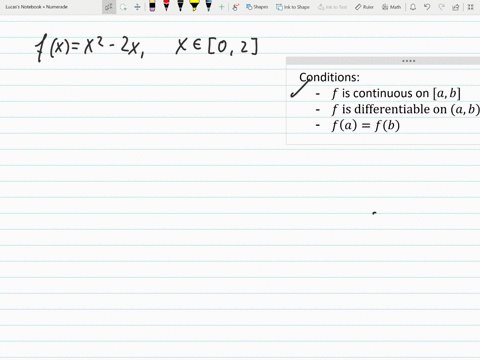Undo the last stroke
The image size is (480, 360).
click(427, 7)
